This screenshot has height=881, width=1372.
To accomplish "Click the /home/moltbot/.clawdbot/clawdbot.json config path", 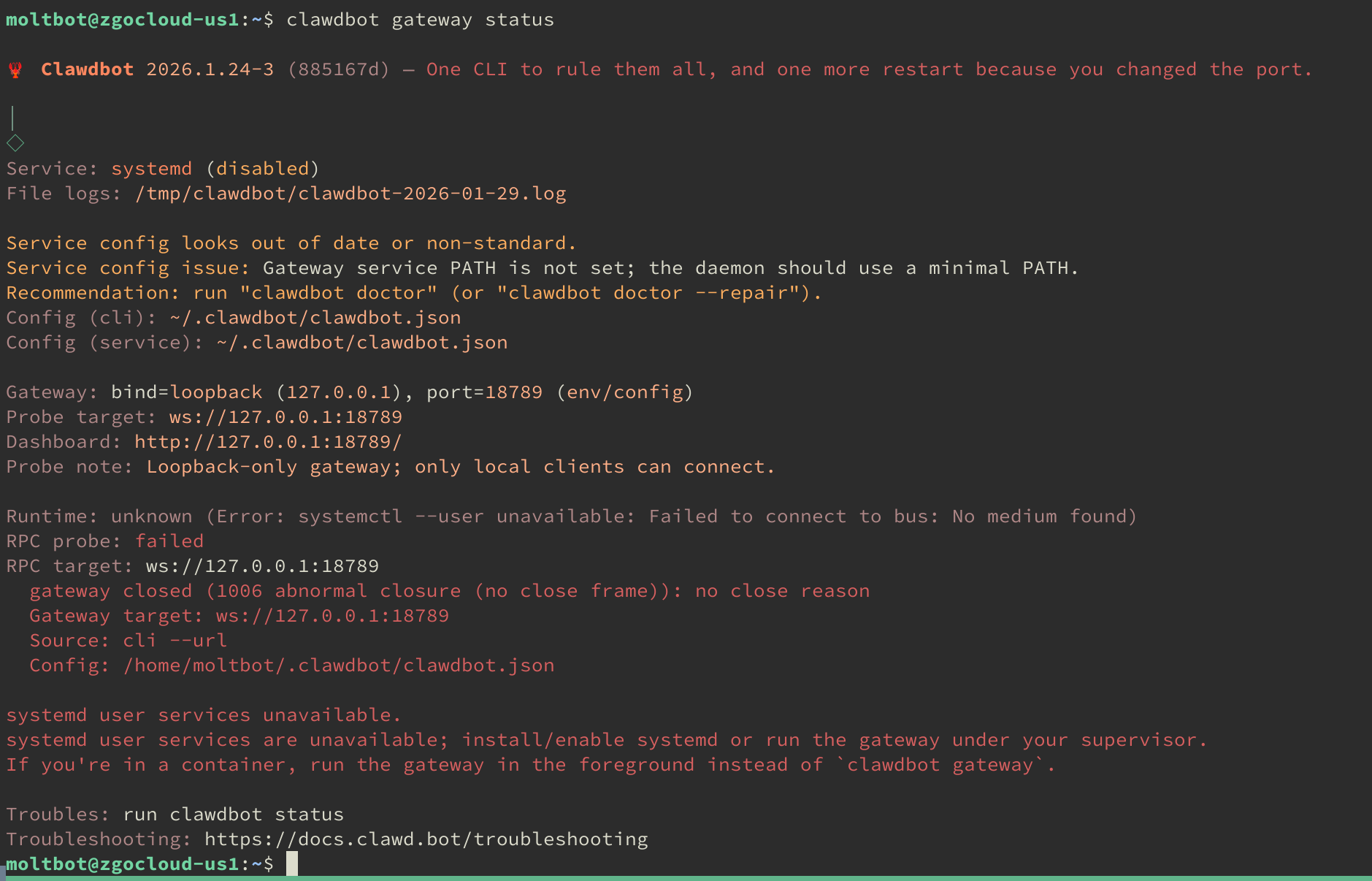I will click(338, 665).
